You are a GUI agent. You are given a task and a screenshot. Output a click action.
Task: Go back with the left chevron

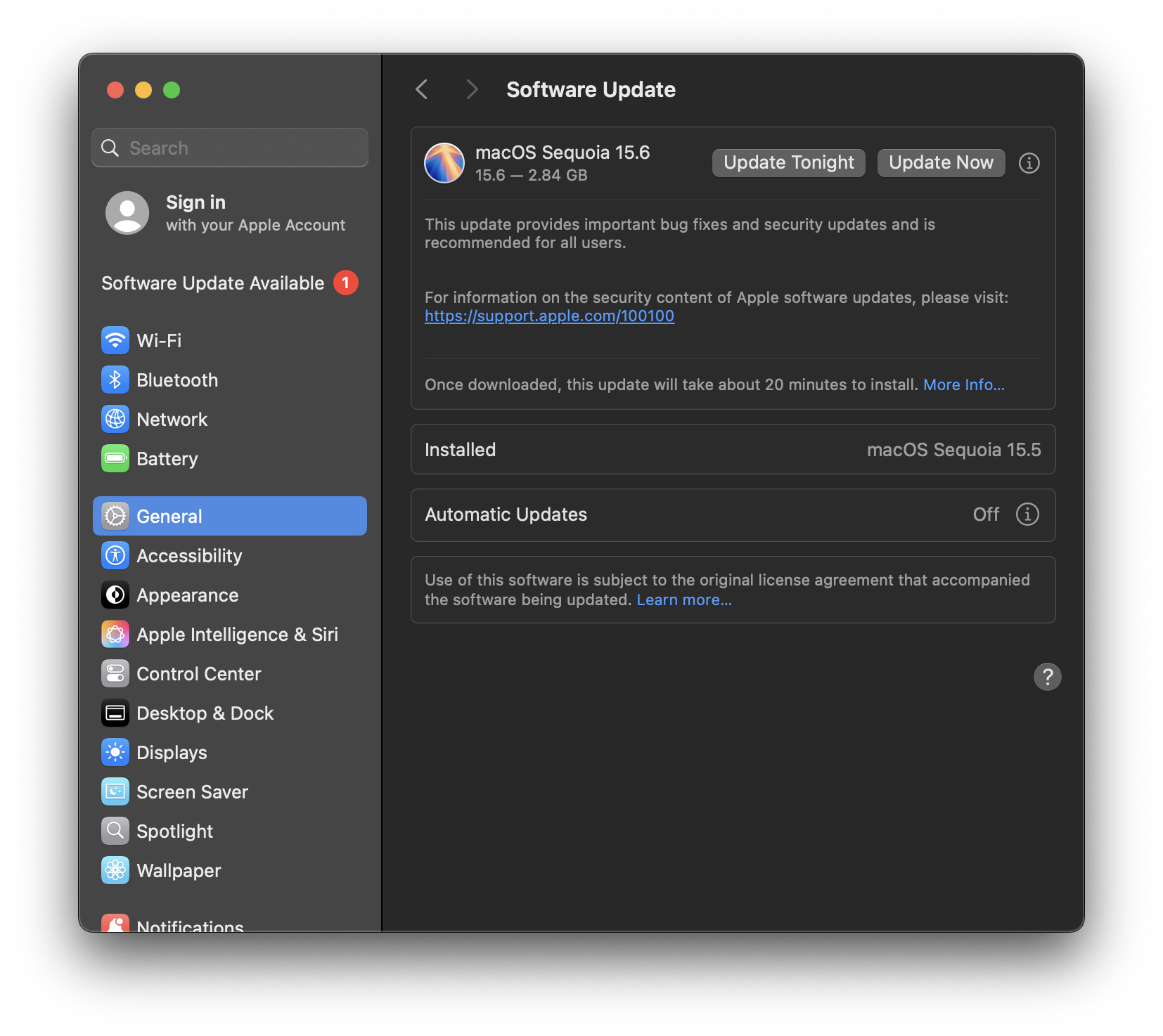coord(422,89)
